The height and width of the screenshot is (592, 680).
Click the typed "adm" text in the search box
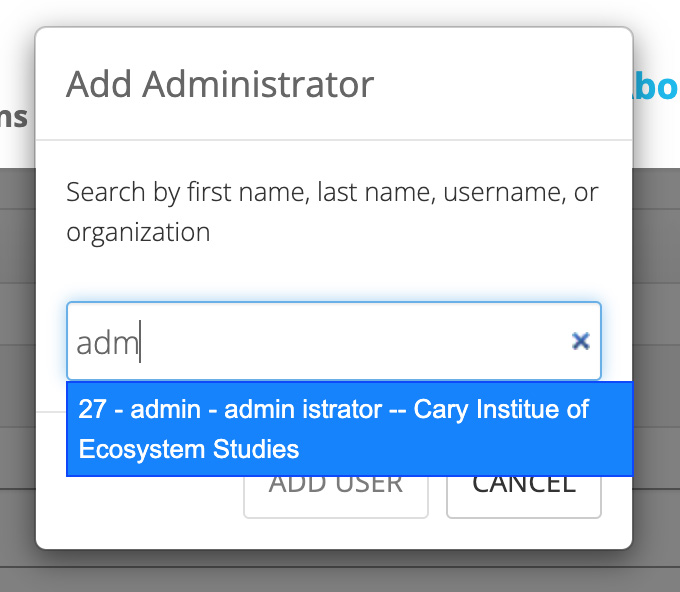tap(107, 343)
